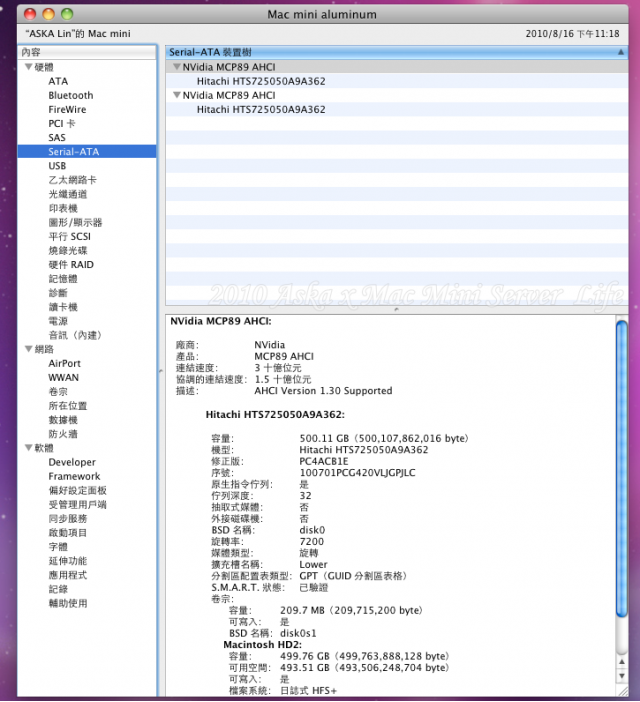Select 偏好設定面板 in the sidebar
This screenshot has width=640, height=702.
[77, 490]
